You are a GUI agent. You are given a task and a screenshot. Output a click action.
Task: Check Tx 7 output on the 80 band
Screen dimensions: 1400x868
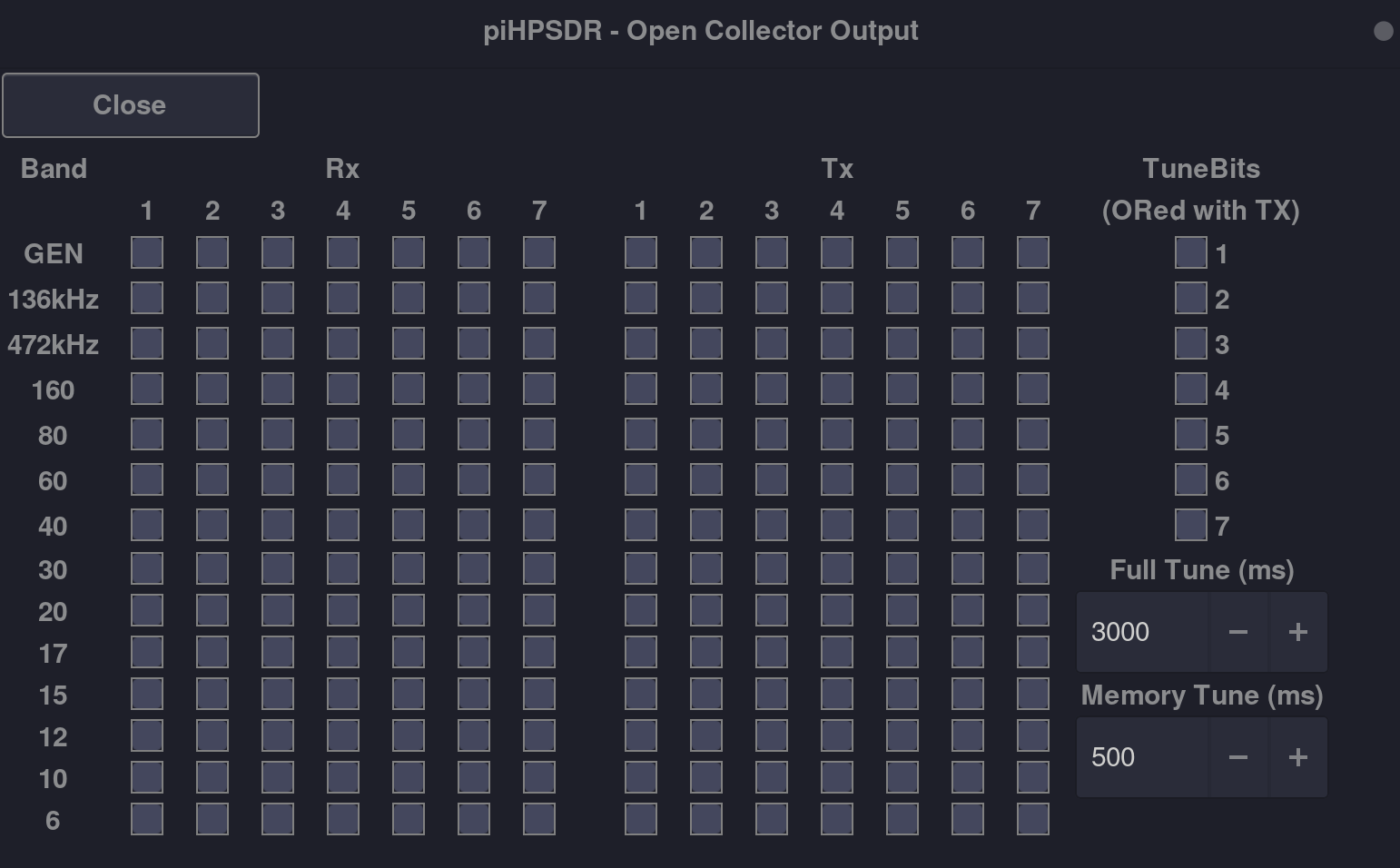coord(1033,434)
